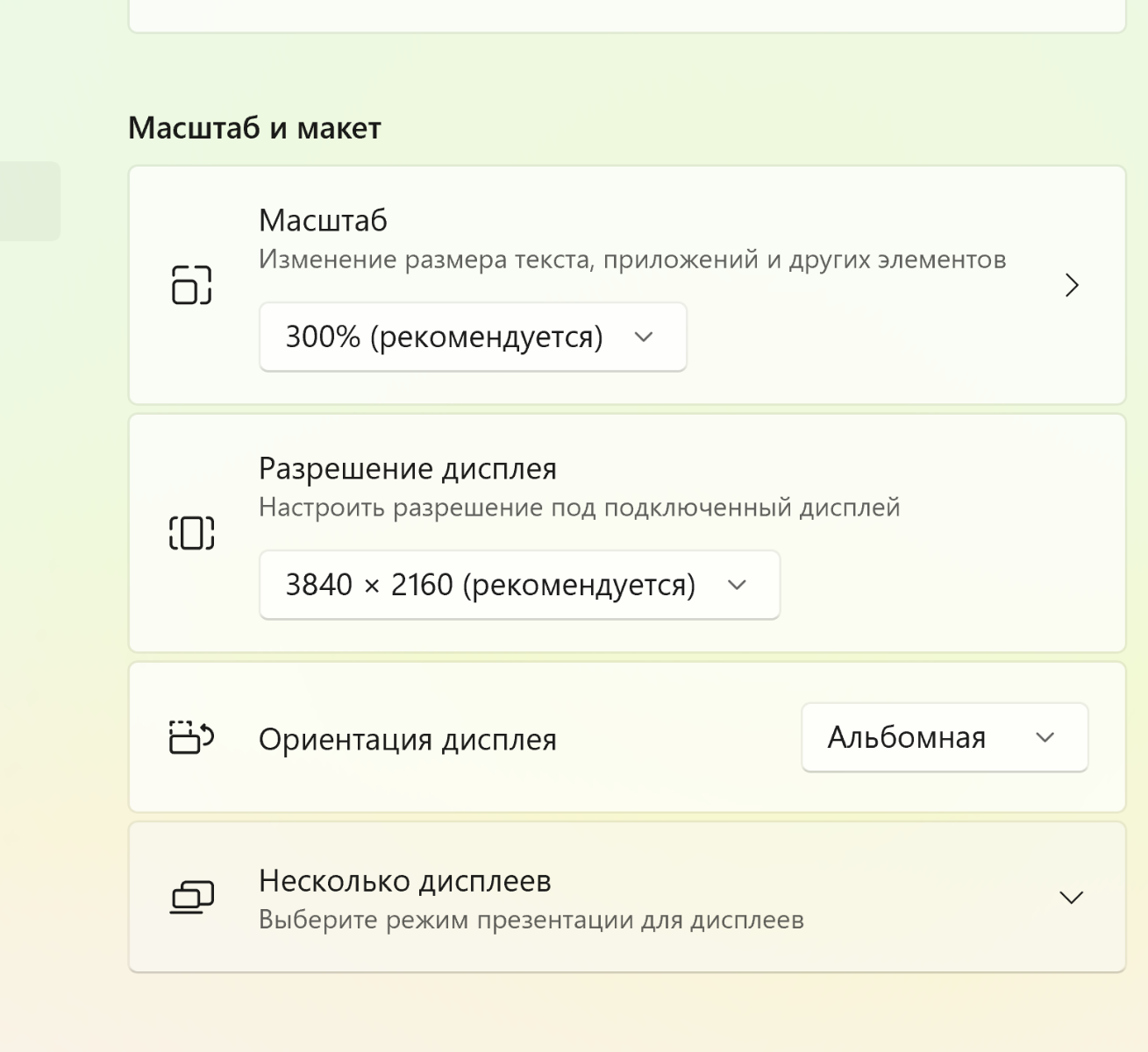Click the Масштаб row title
1148x1052 pixels.
click(x=323, y=220)
